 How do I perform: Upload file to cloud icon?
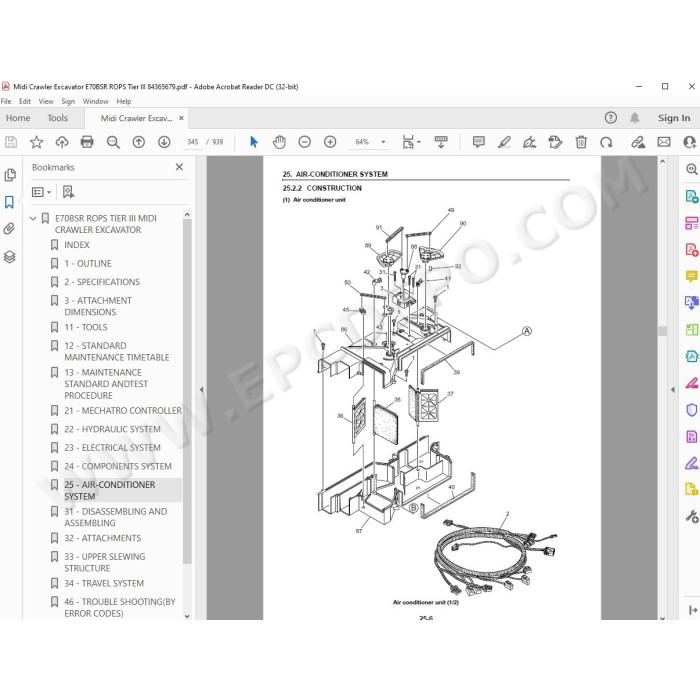pos(62,142)
